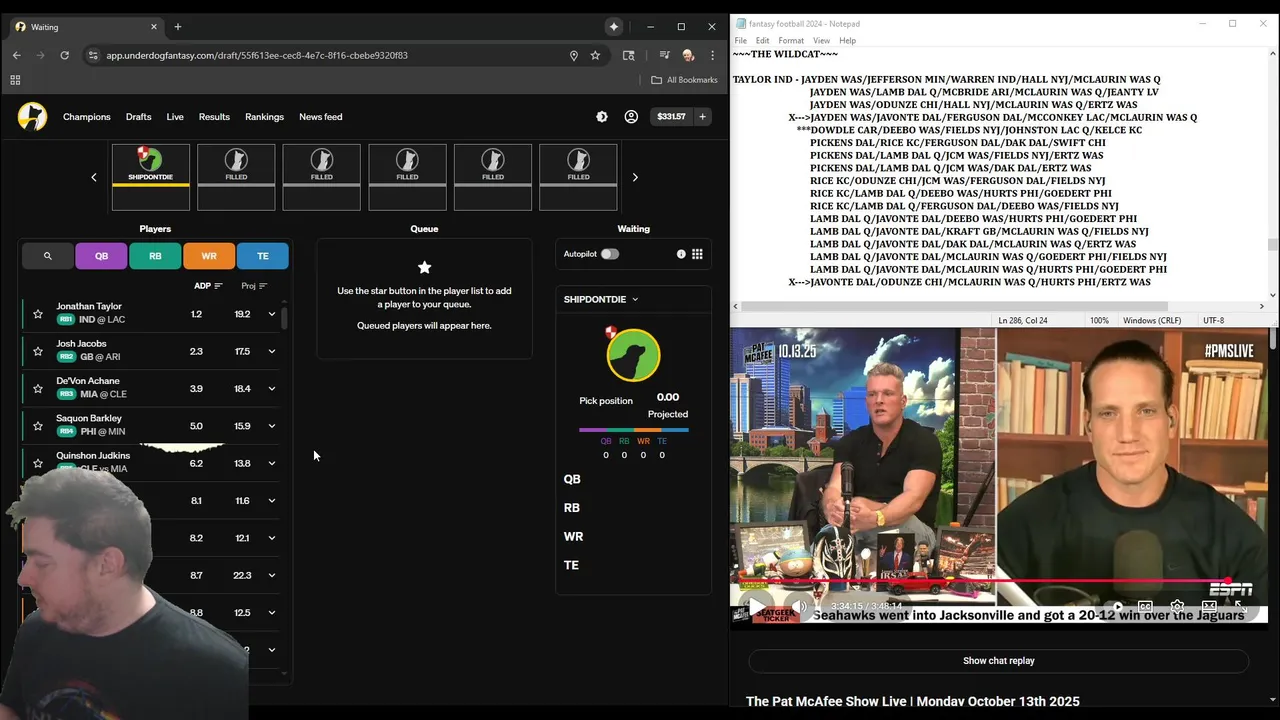Open the Results nav item
This screenshot has height=720, width=1280.
214,117
